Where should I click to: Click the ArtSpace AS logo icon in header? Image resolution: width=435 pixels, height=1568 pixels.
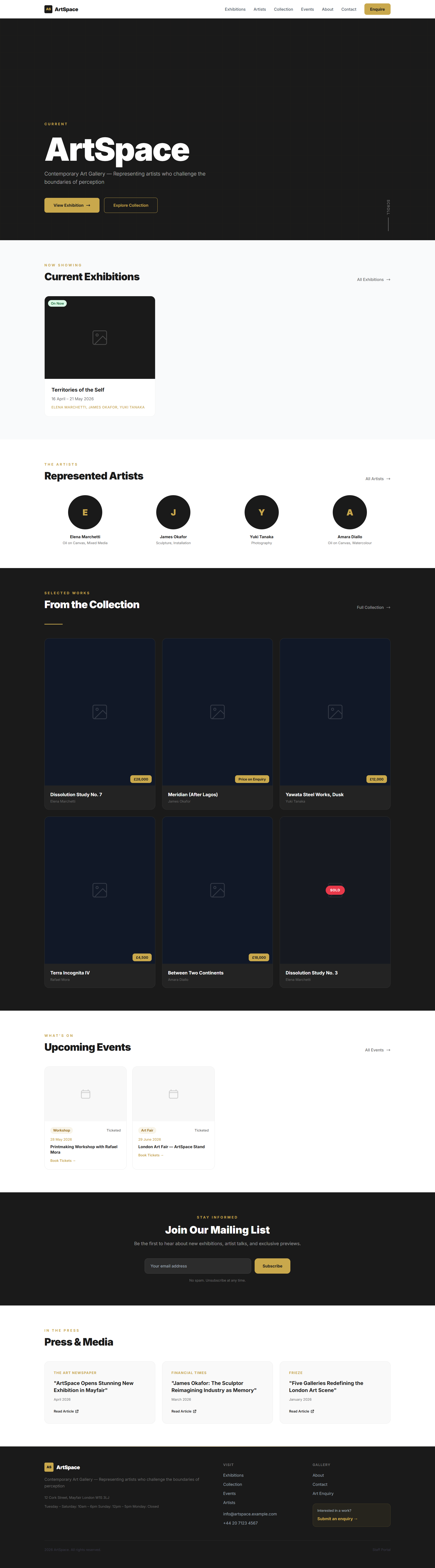tap(48, 9)
